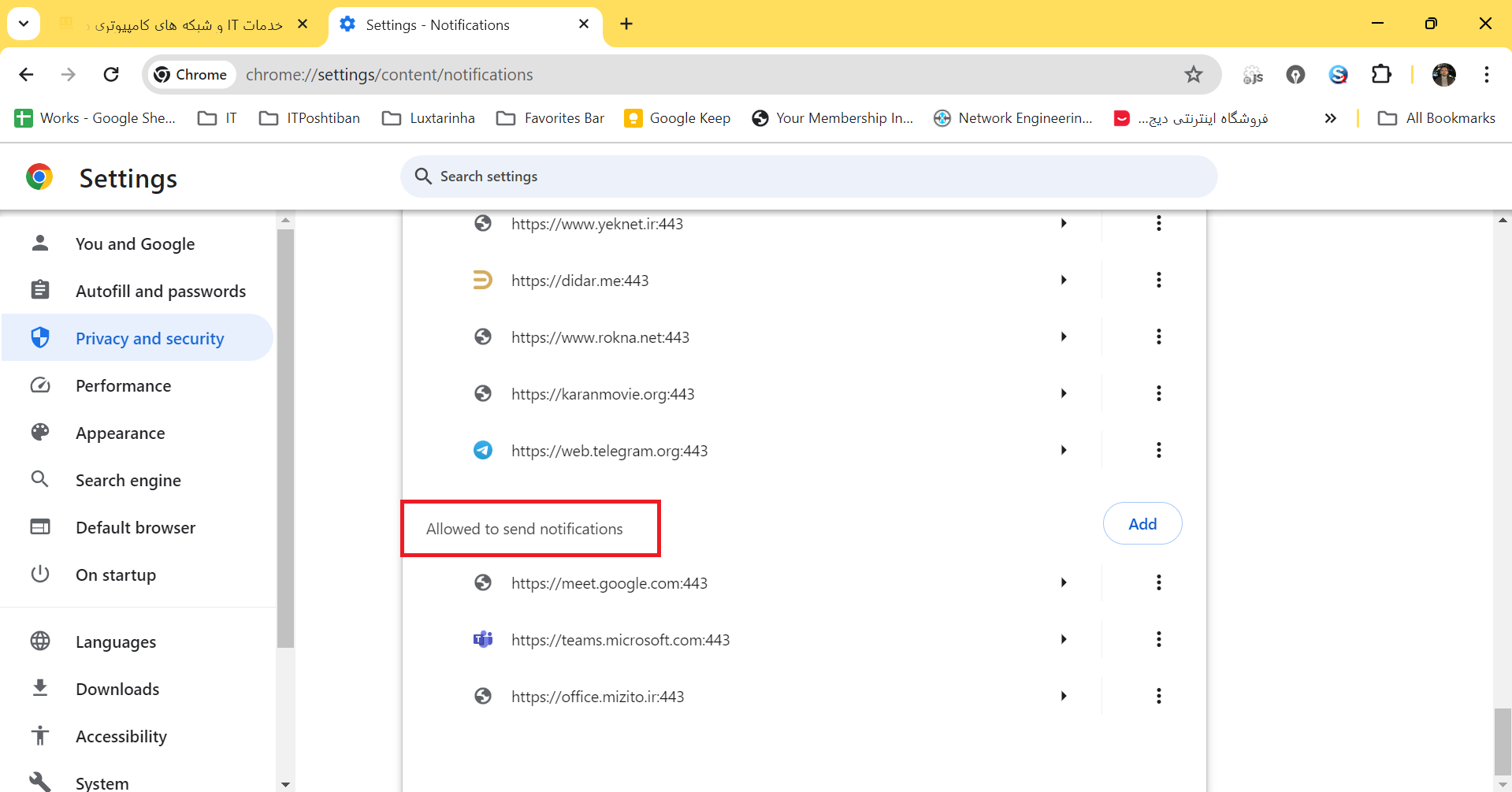This screenshot has width=1512, height=792.
Task: Open Appearance settings
Action: pyautogui.click(x=137, y=433)
